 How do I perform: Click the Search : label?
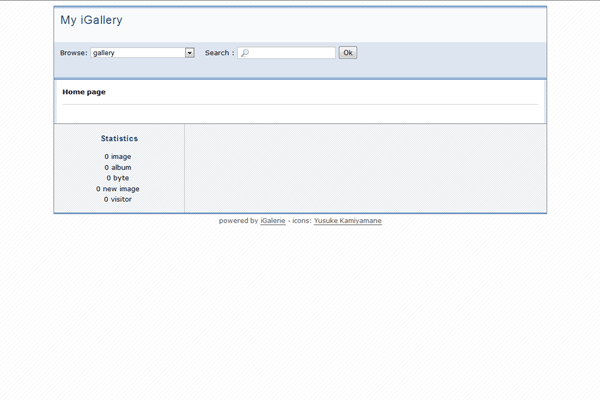219,53
